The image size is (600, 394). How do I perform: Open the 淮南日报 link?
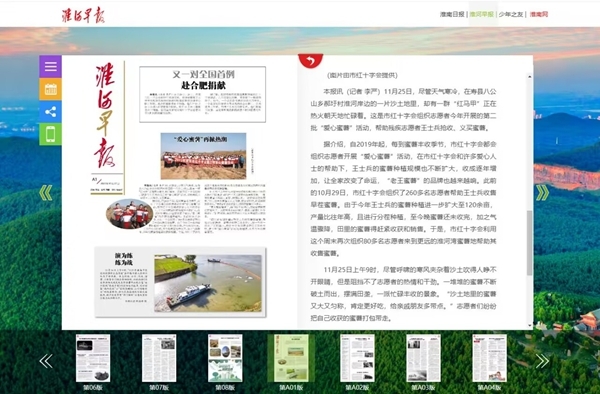point(452,15)
